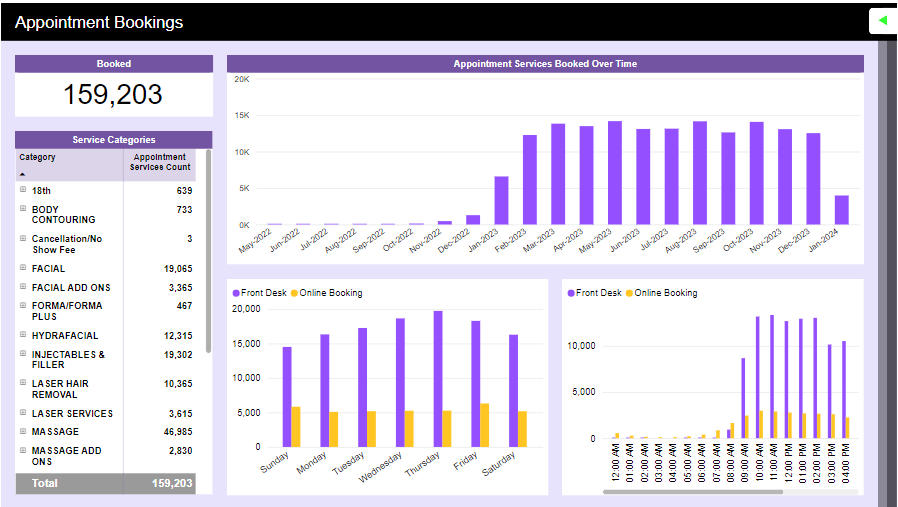
Task: Click the purple Thursday Front Desk bar
Action: [437, 378]
